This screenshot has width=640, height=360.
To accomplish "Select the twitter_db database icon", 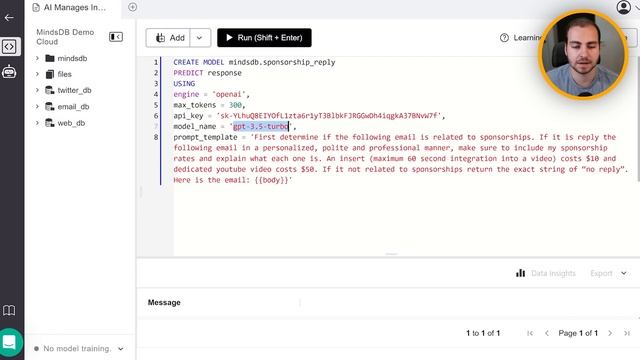I will tap(50, 90).
